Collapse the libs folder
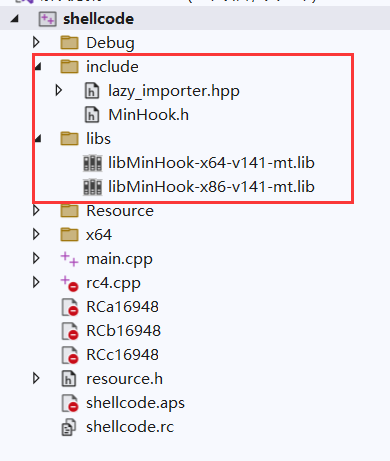390x461 pixels. point(38,138)
